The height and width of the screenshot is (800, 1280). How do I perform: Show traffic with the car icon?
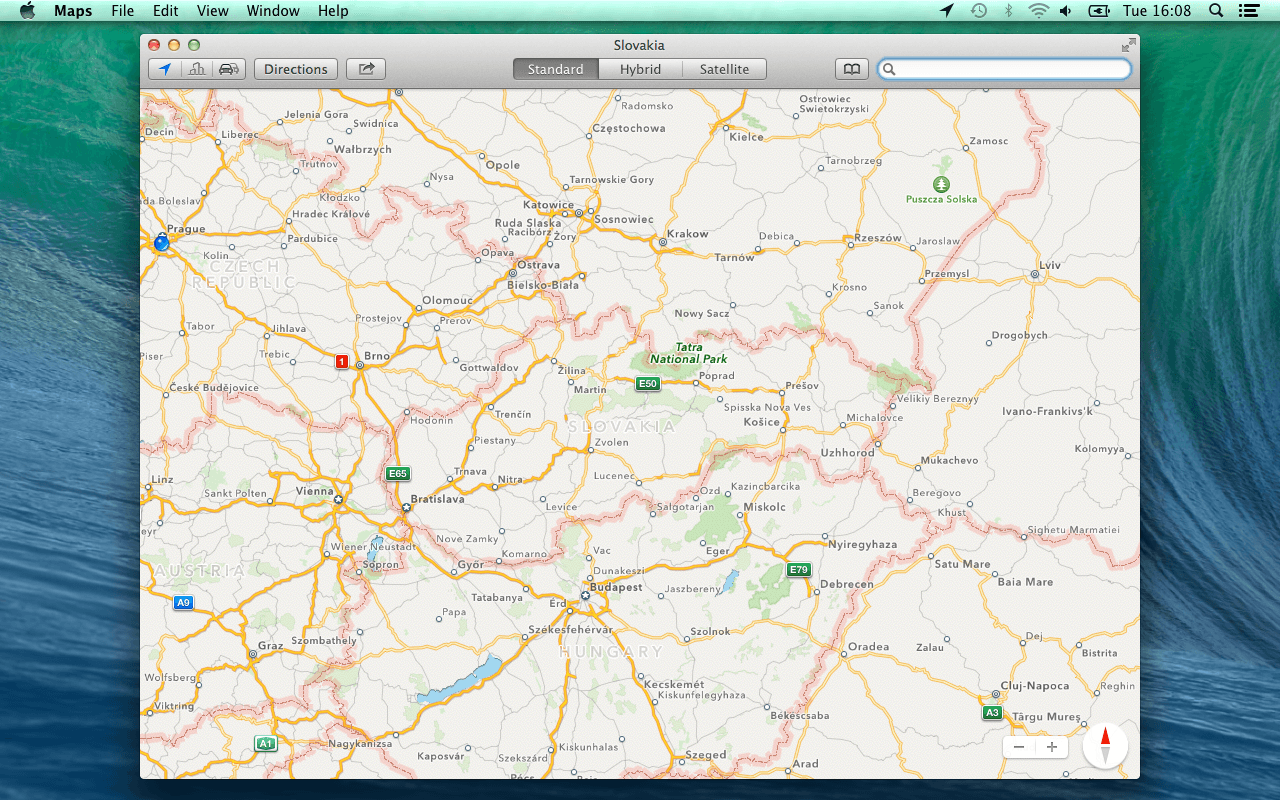pyautogui.click(x=229, y=69)
